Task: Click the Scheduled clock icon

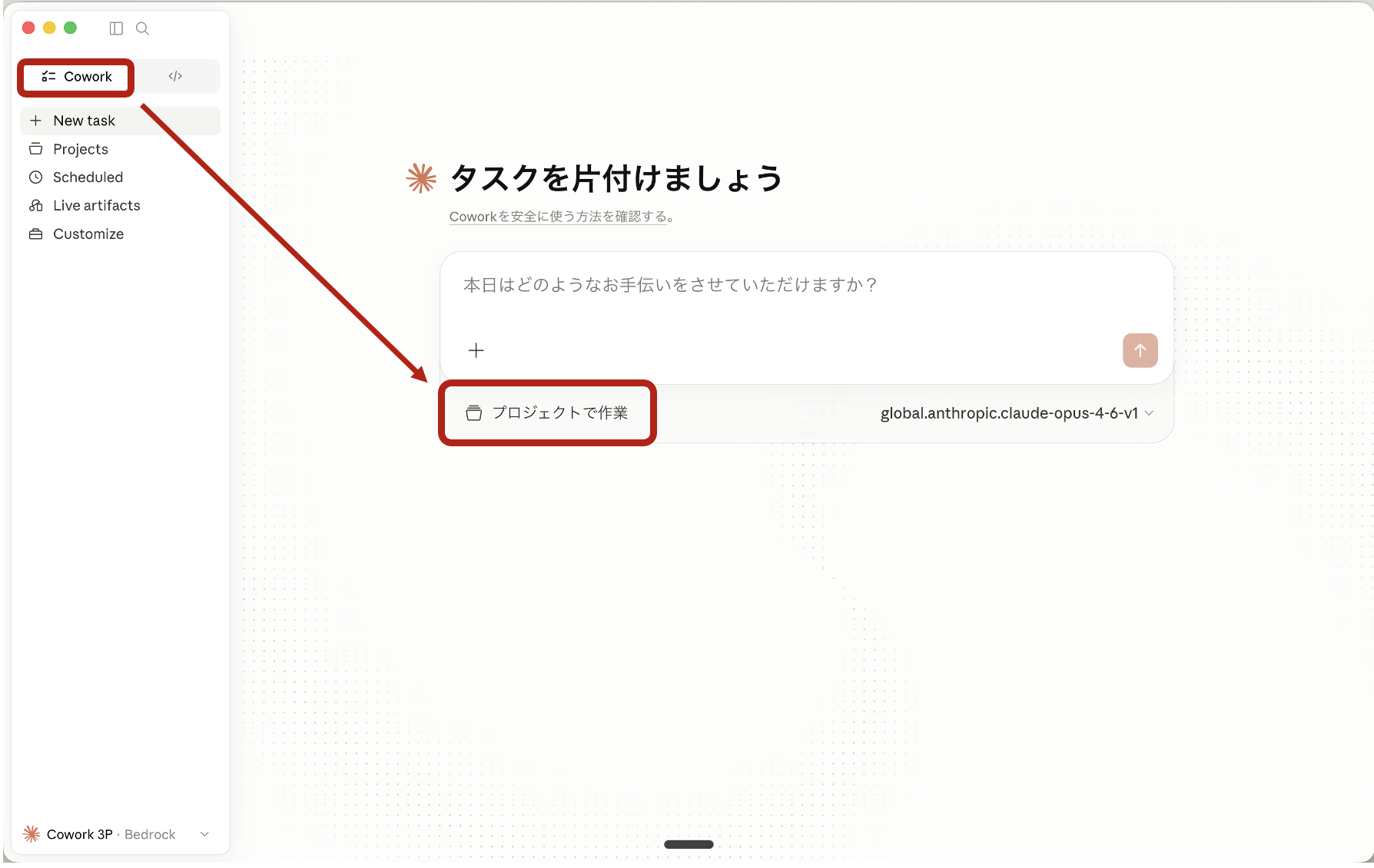Action: tap(35, 177)
